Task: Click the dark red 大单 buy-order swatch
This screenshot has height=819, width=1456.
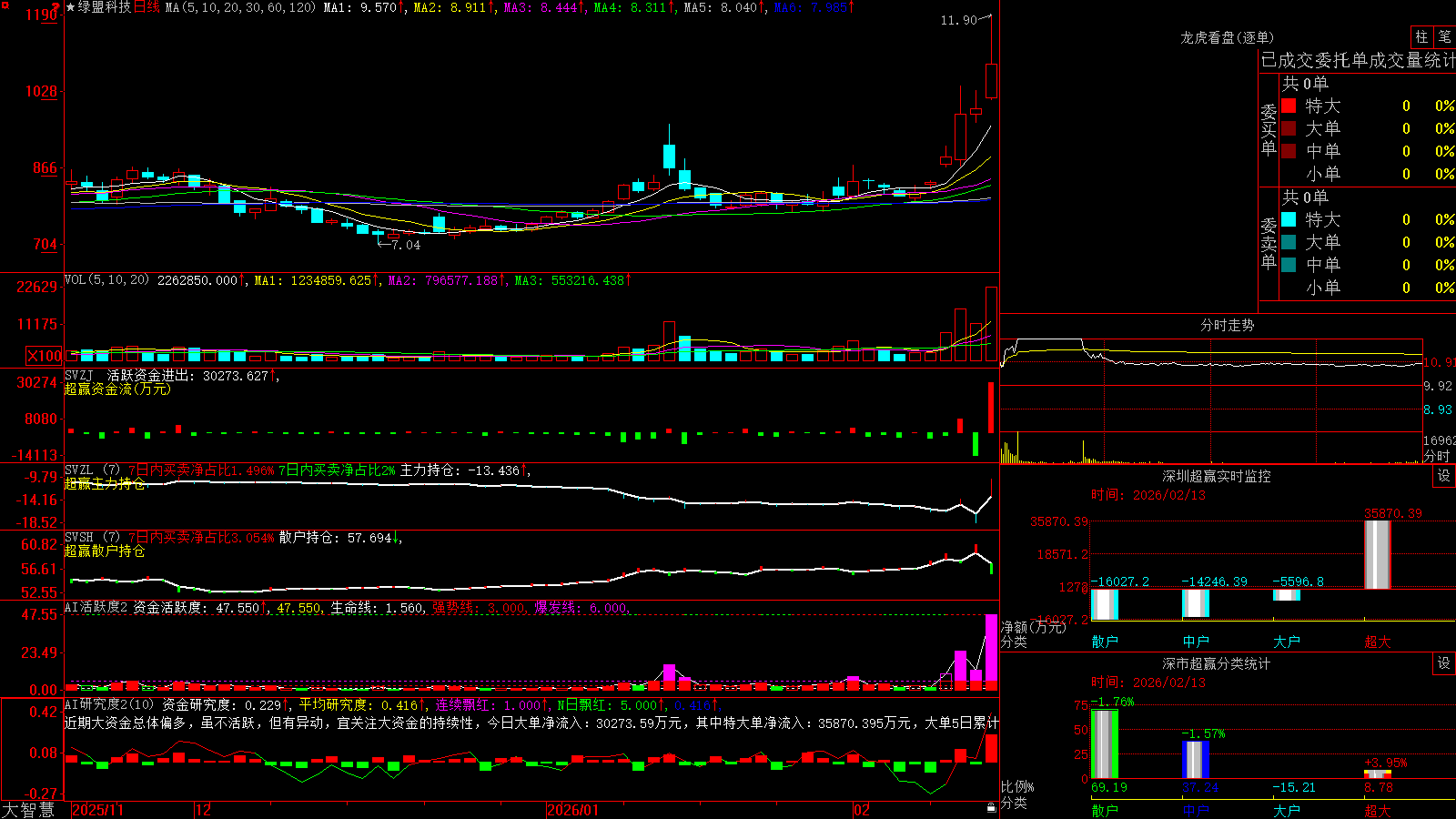Action: click(1289, 128)
